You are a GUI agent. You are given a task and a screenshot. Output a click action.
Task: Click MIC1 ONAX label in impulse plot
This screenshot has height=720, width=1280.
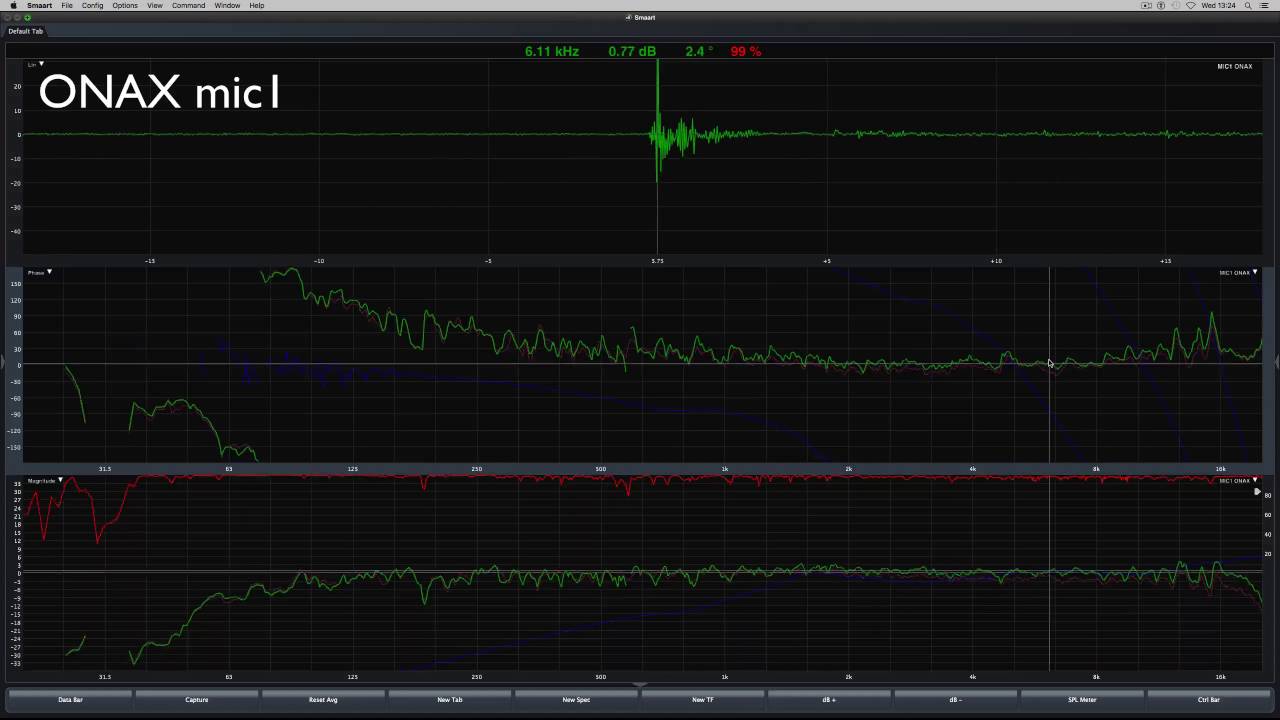tap(1234, 66)
